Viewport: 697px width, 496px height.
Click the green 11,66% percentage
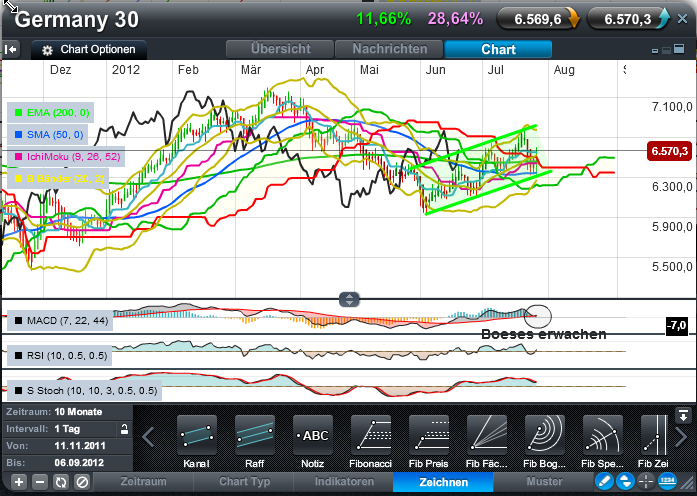pos(384,19)
